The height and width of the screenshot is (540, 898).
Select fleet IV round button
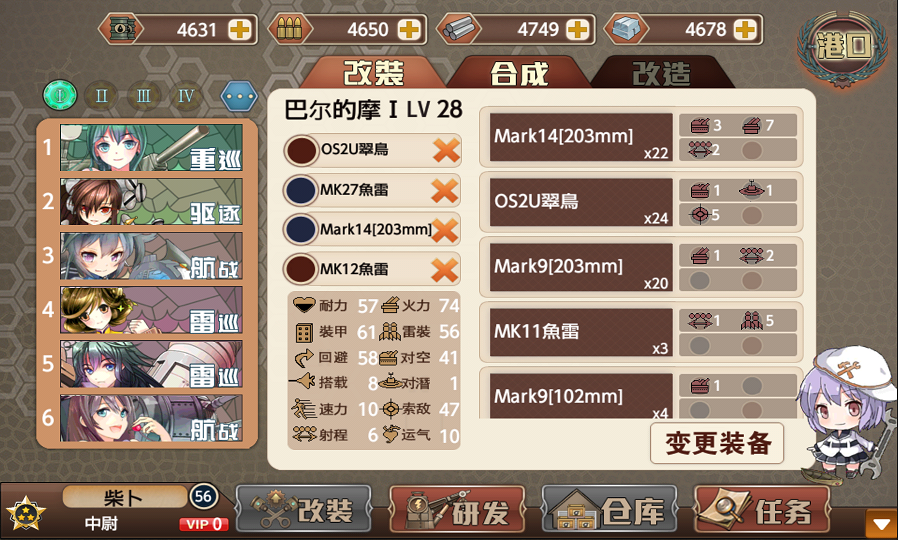(x=186, y=96)
